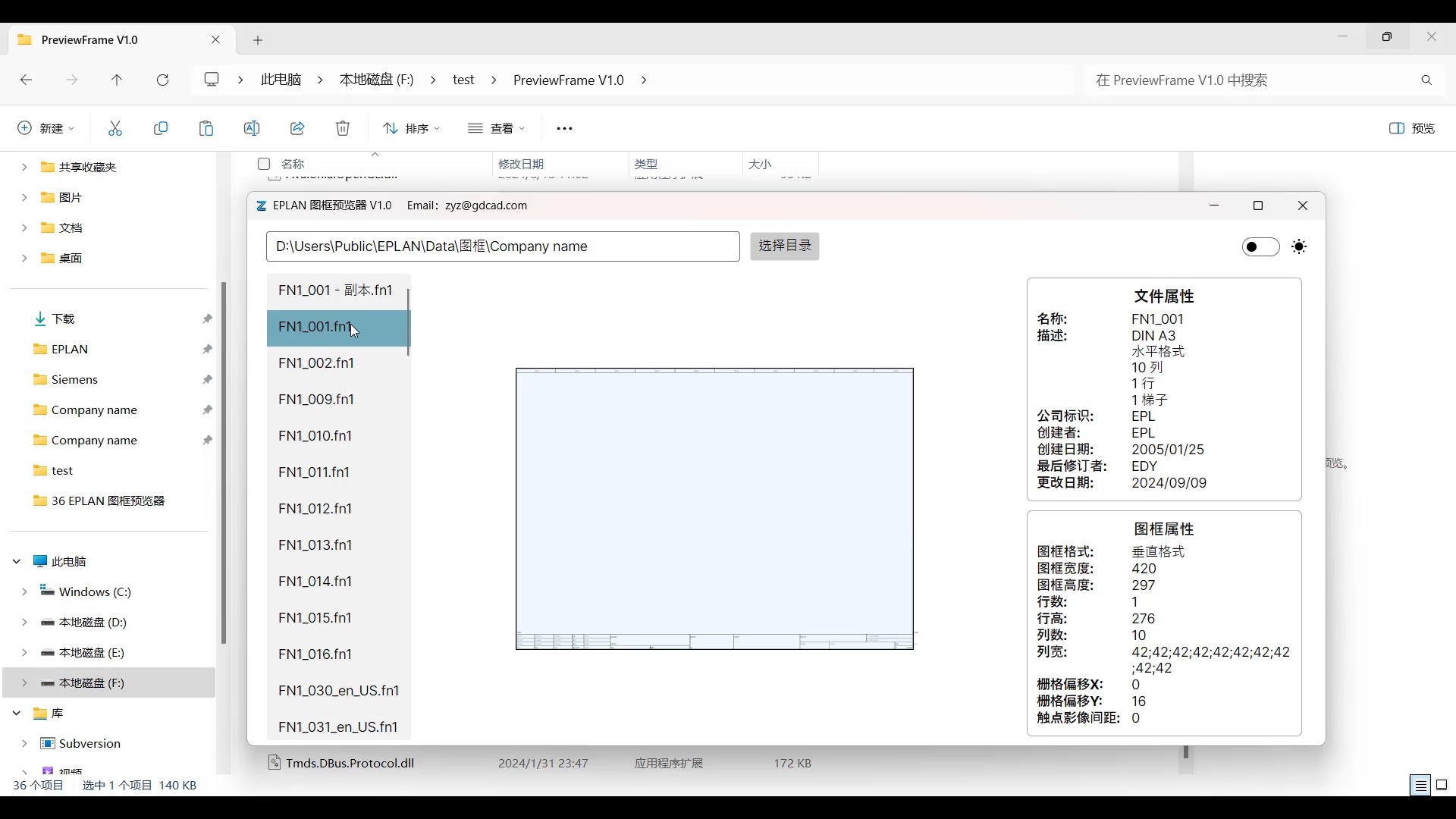
Task: Toggle the 预览 preview pane button
Action: [x=1412, y=129]
